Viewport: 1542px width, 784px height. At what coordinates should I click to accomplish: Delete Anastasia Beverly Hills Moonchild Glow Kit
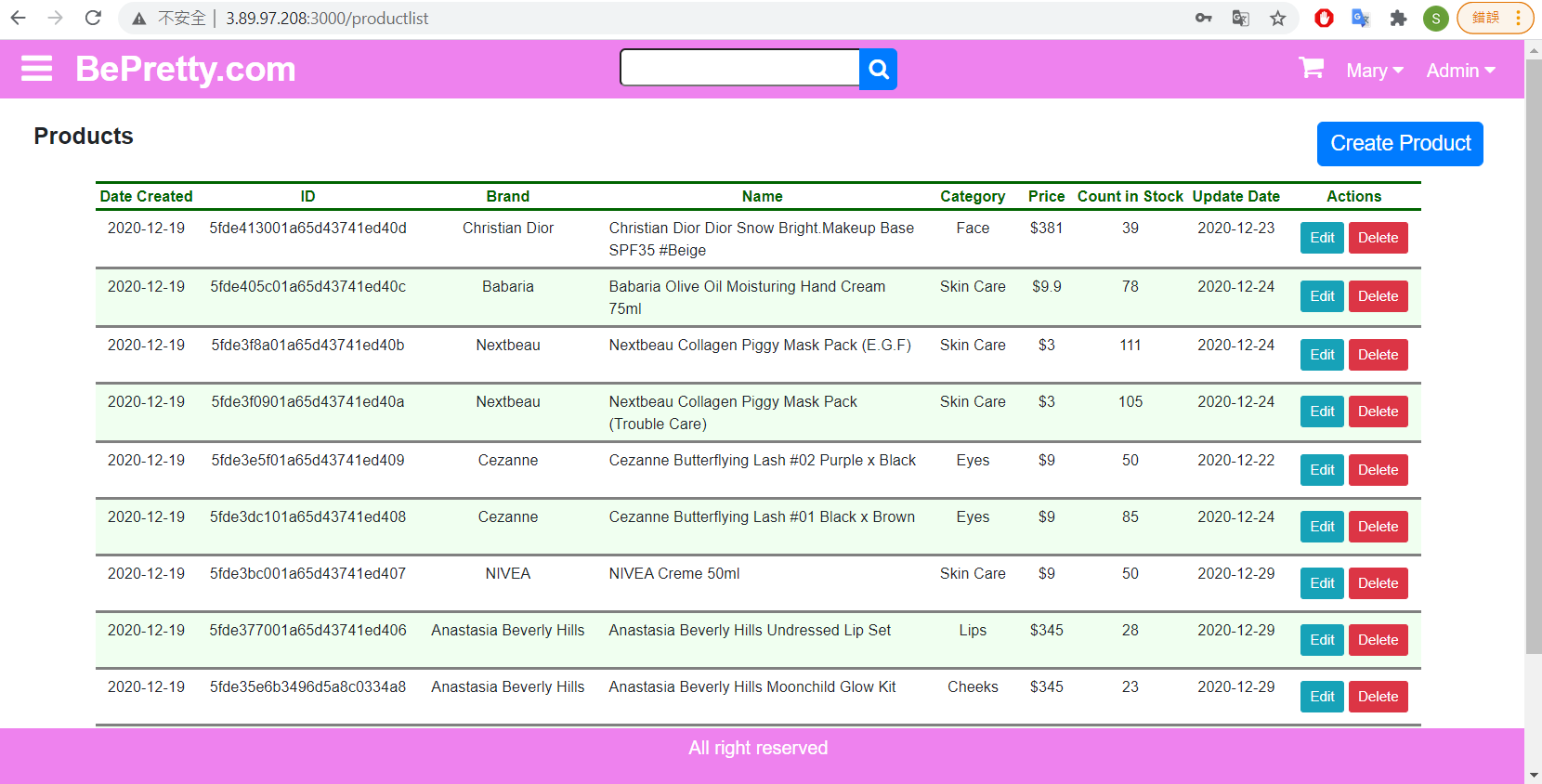[1378, 697]
